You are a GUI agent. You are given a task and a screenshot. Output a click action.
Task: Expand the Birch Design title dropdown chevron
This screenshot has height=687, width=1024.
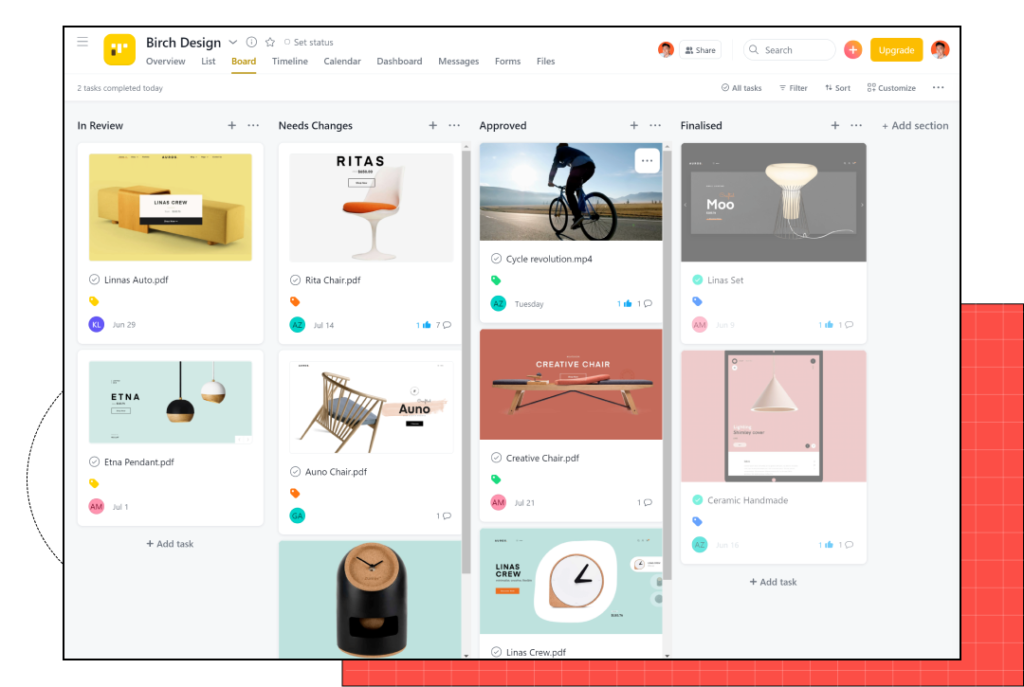pos(233,42)
